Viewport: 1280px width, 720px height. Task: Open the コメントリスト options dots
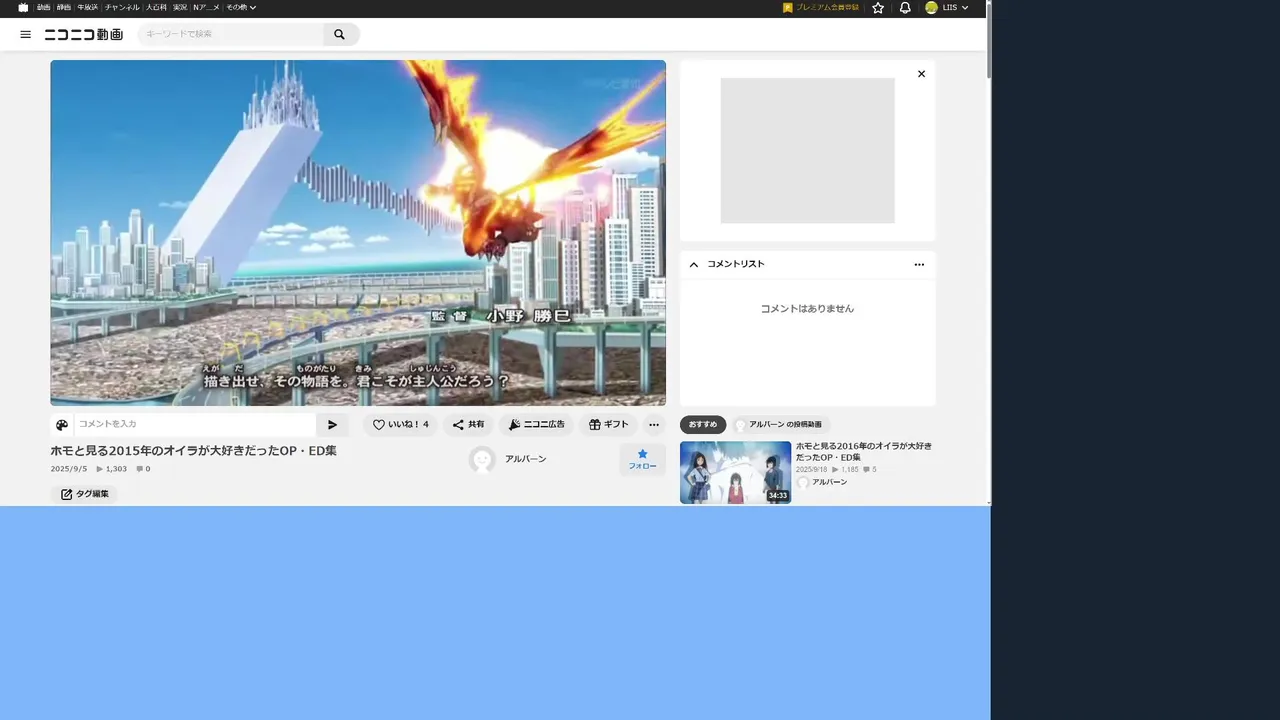point(919,265)
